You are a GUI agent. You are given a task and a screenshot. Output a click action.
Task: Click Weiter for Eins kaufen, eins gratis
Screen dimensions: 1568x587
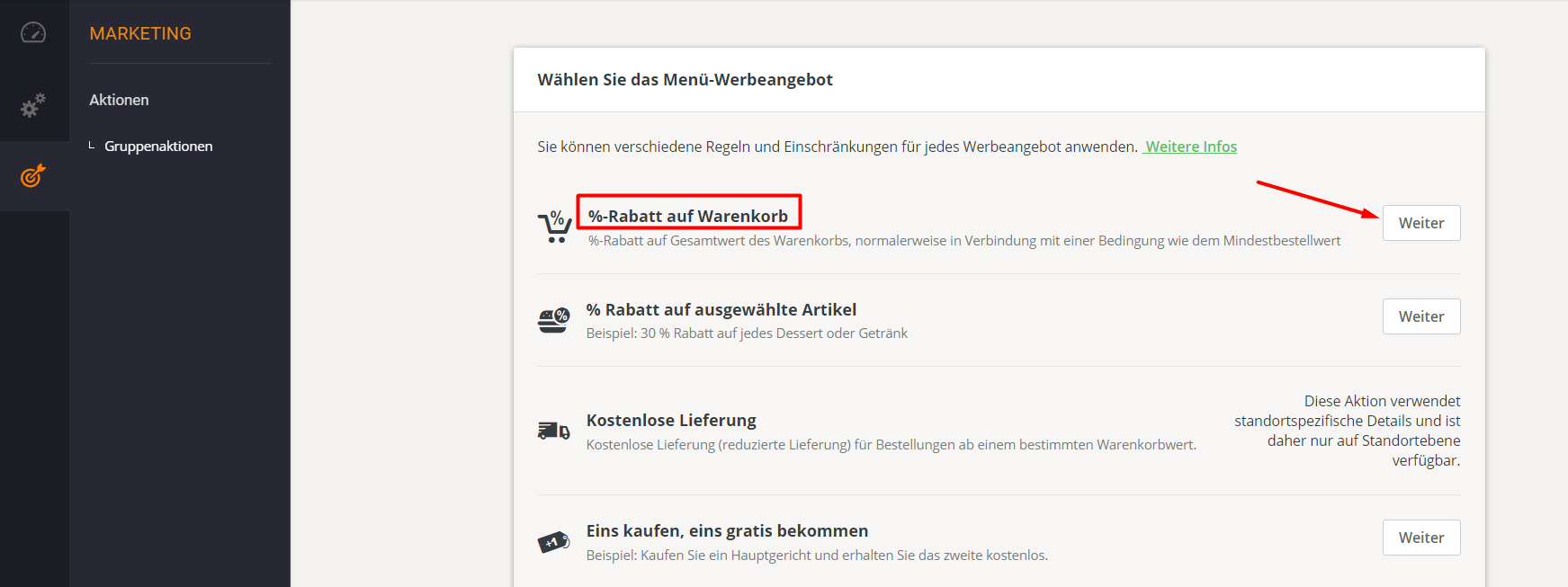[x=1421, y=538]
